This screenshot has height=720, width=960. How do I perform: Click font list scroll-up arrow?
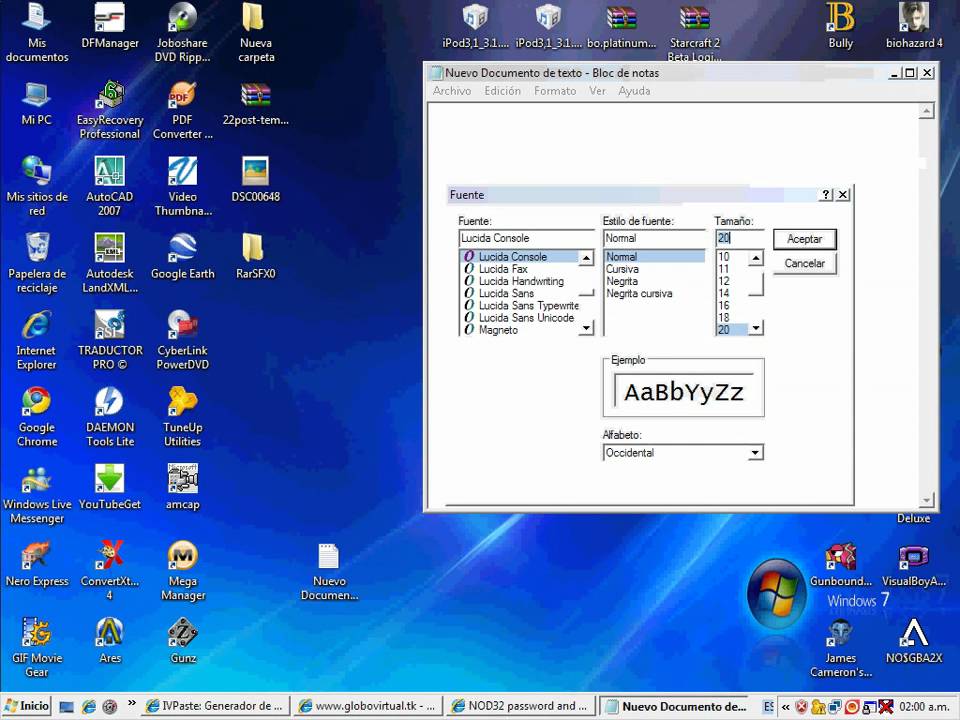click(x=586, y=258)
